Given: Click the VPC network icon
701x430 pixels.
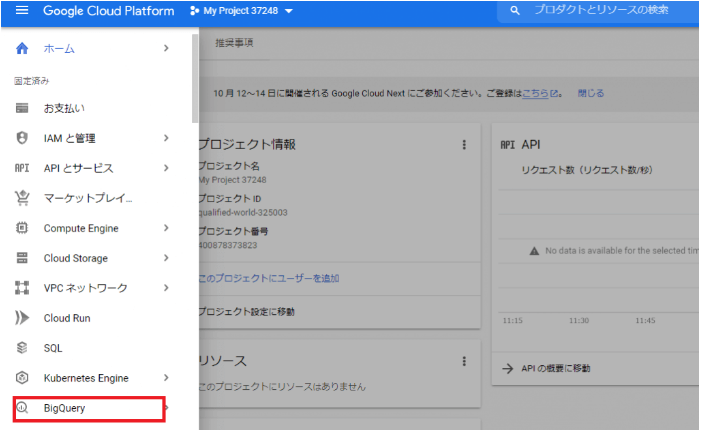Looking at the screenshot, I should pyautogui.click(x=22, y=288).
